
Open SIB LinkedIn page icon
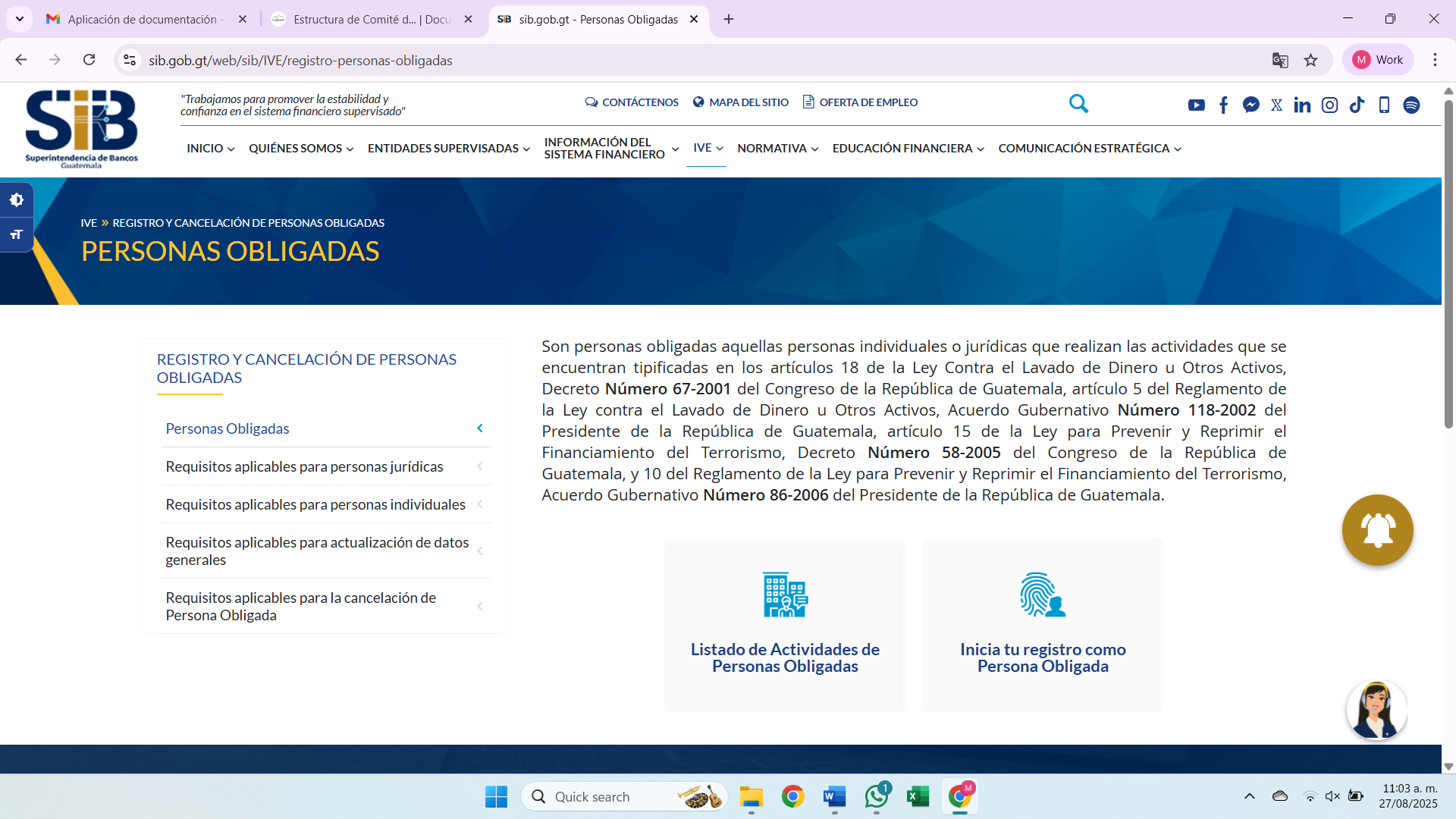pyautogui.click(x=1302, y=105)
